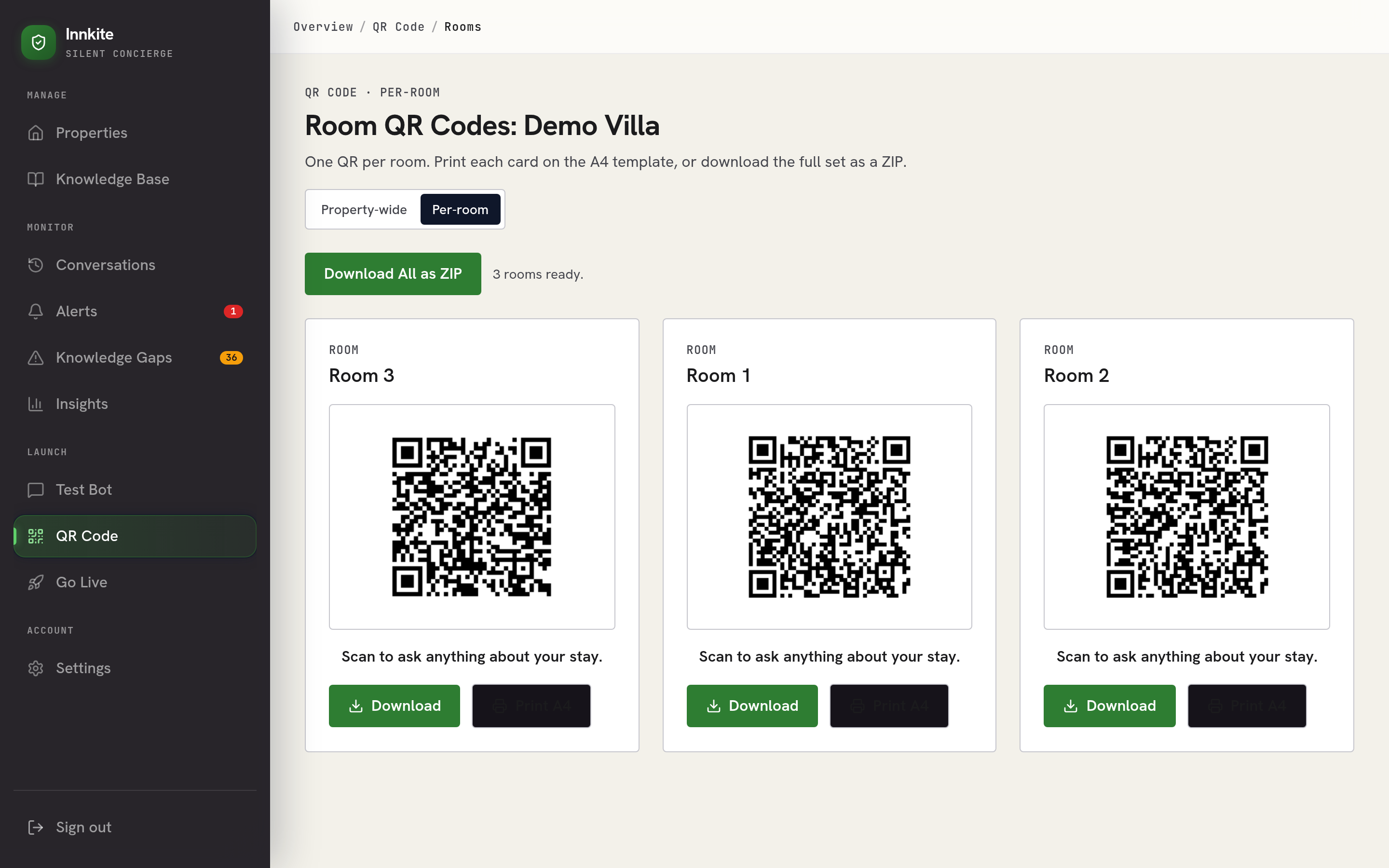Viewport: 1389px width, 868px height.
Task: Click the '3 rooms ready.' status text
Action: 538,274
